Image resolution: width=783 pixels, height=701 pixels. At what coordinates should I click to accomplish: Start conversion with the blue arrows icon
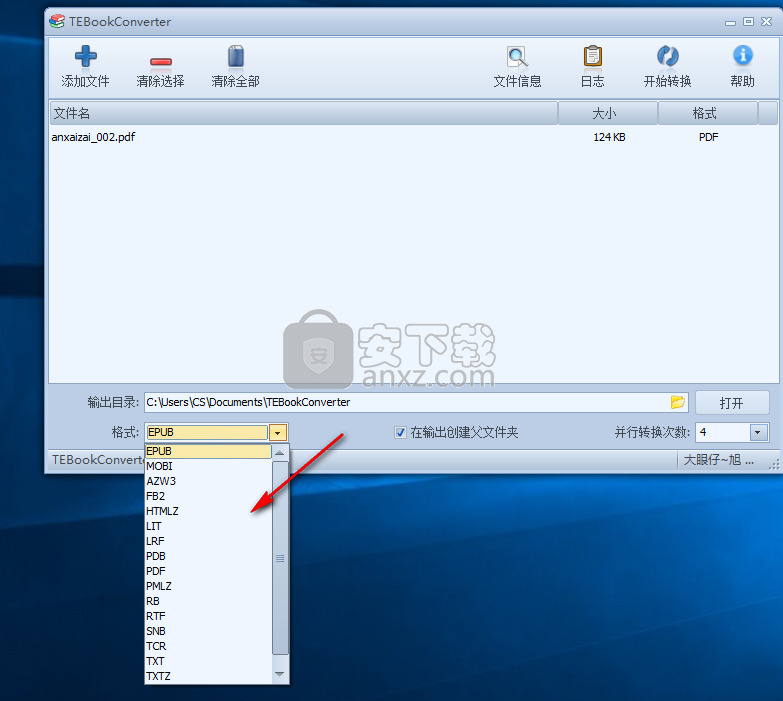tap(668, 56)
